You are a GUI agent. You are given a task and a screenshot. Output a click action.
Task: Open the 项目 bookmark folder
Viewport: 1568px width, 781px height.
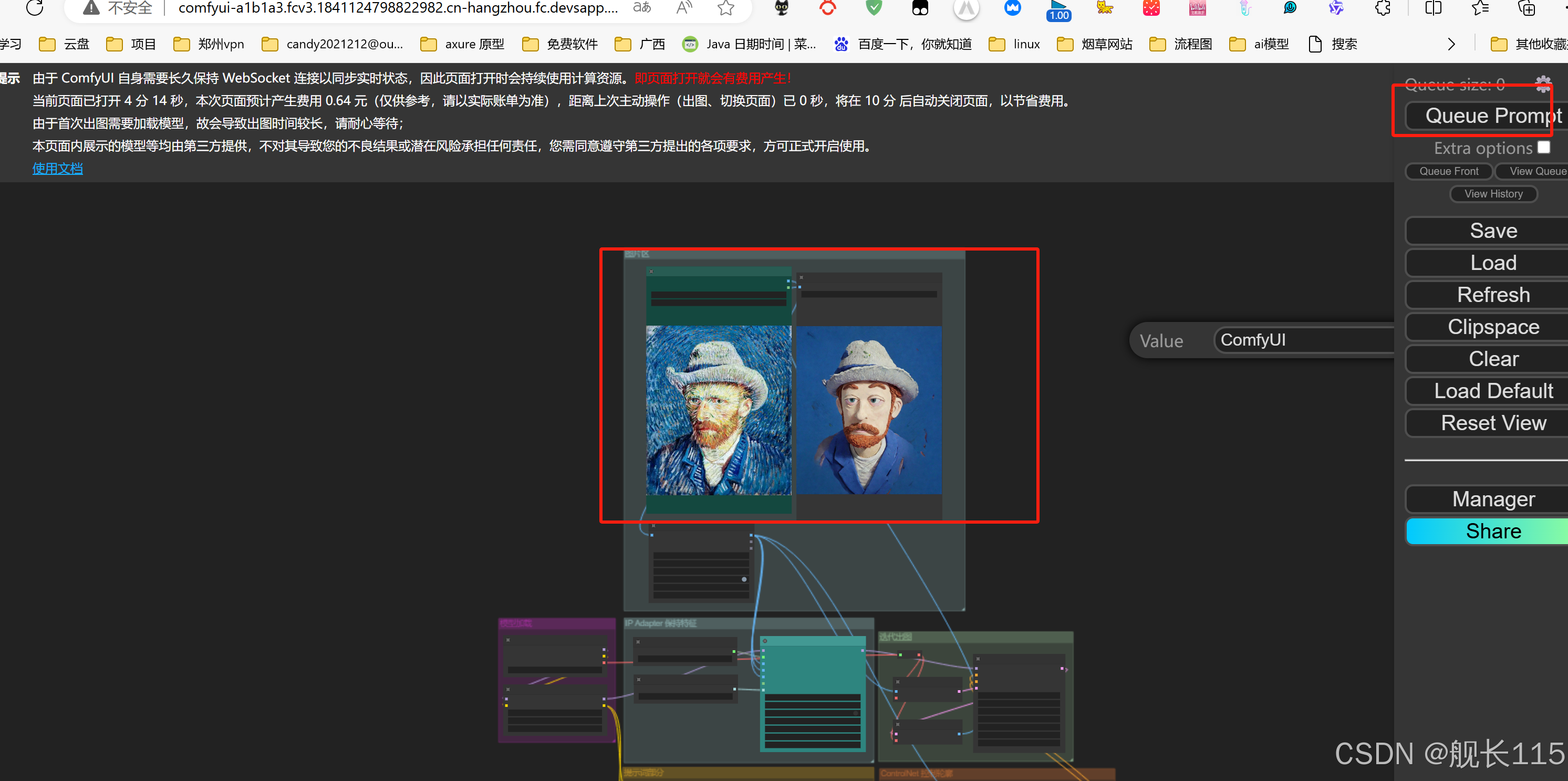pyautogui.click(x=131, y=44)
